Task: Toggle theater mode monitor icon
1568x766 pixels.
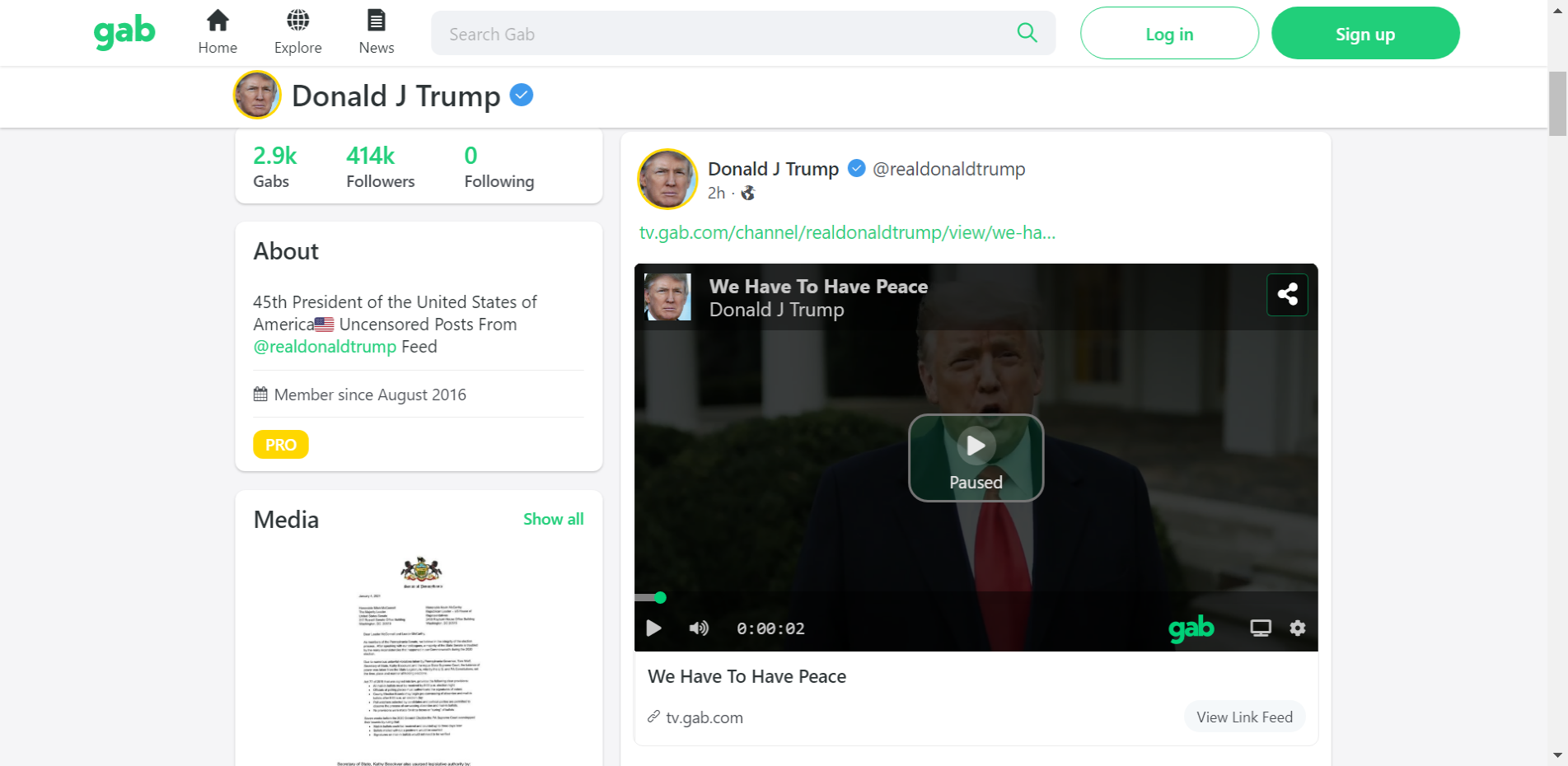Action: pos(1261,628)
